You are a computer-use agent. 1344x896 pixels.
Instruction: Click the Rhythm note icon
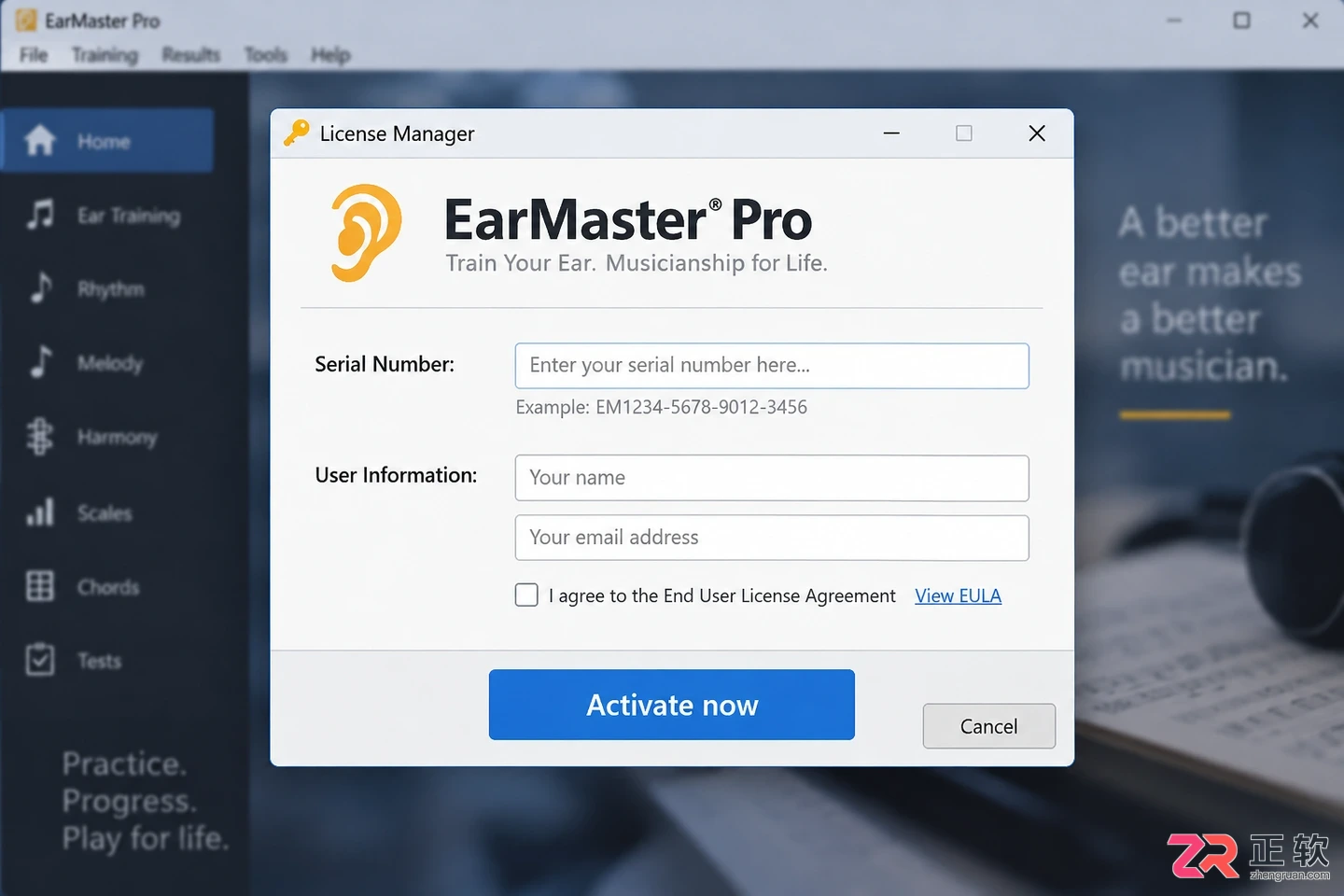click(40, 287)
